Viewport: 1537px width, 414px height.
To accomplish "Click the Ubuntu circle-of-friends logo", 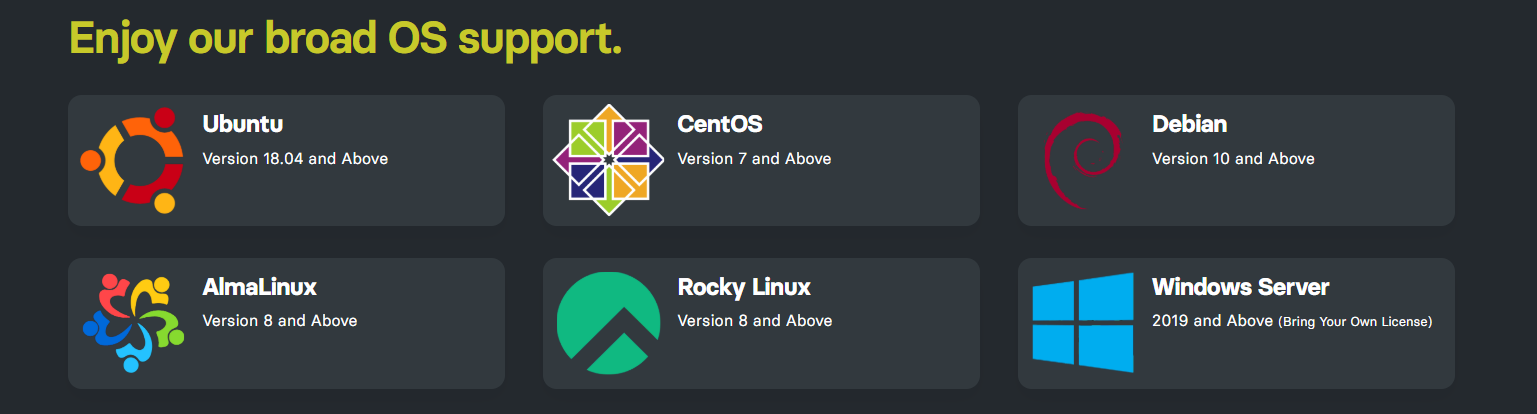I will click(x=131, y=160).
